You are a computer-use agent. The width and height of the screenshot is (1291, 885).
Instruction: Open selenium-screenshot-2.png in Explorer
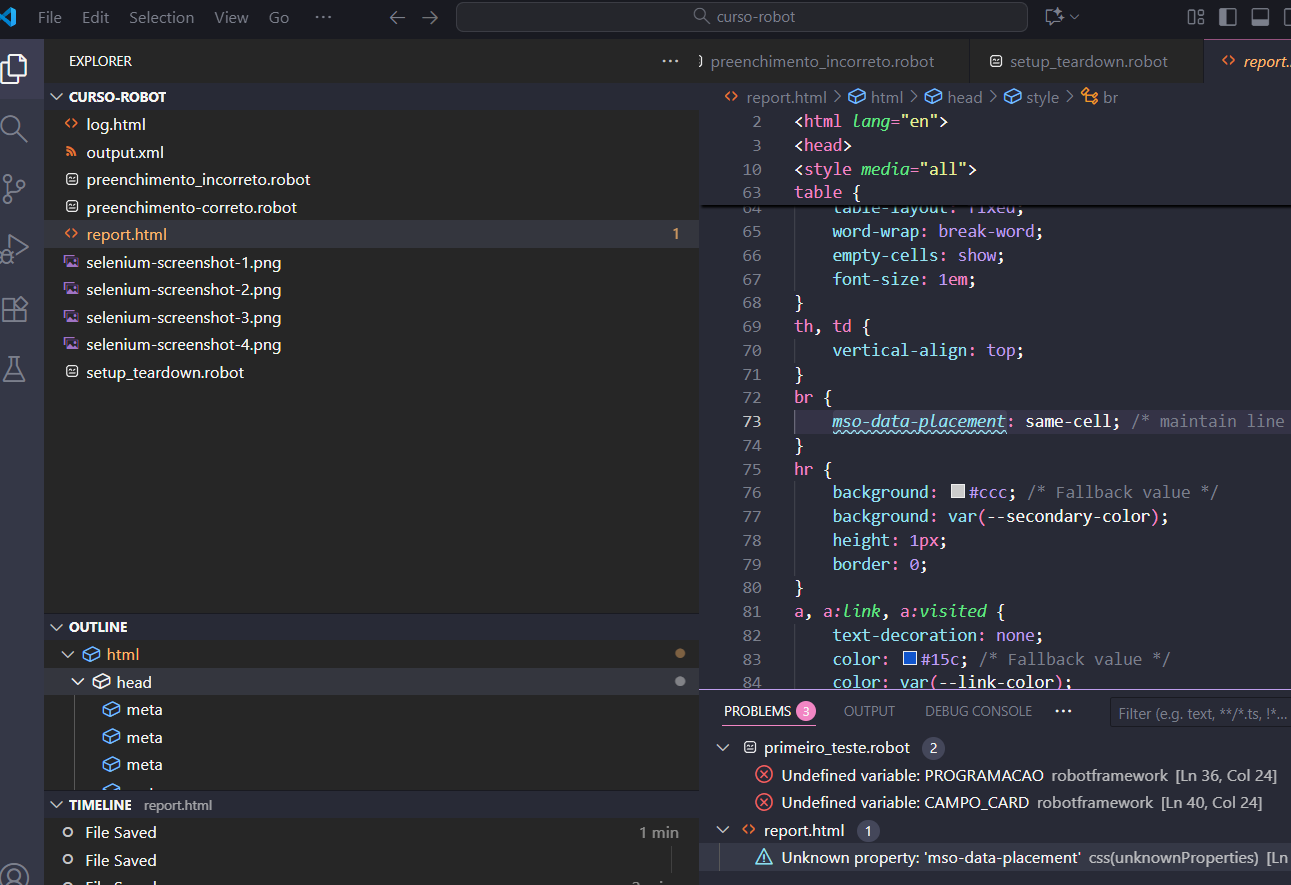click(x=183, y=290)
